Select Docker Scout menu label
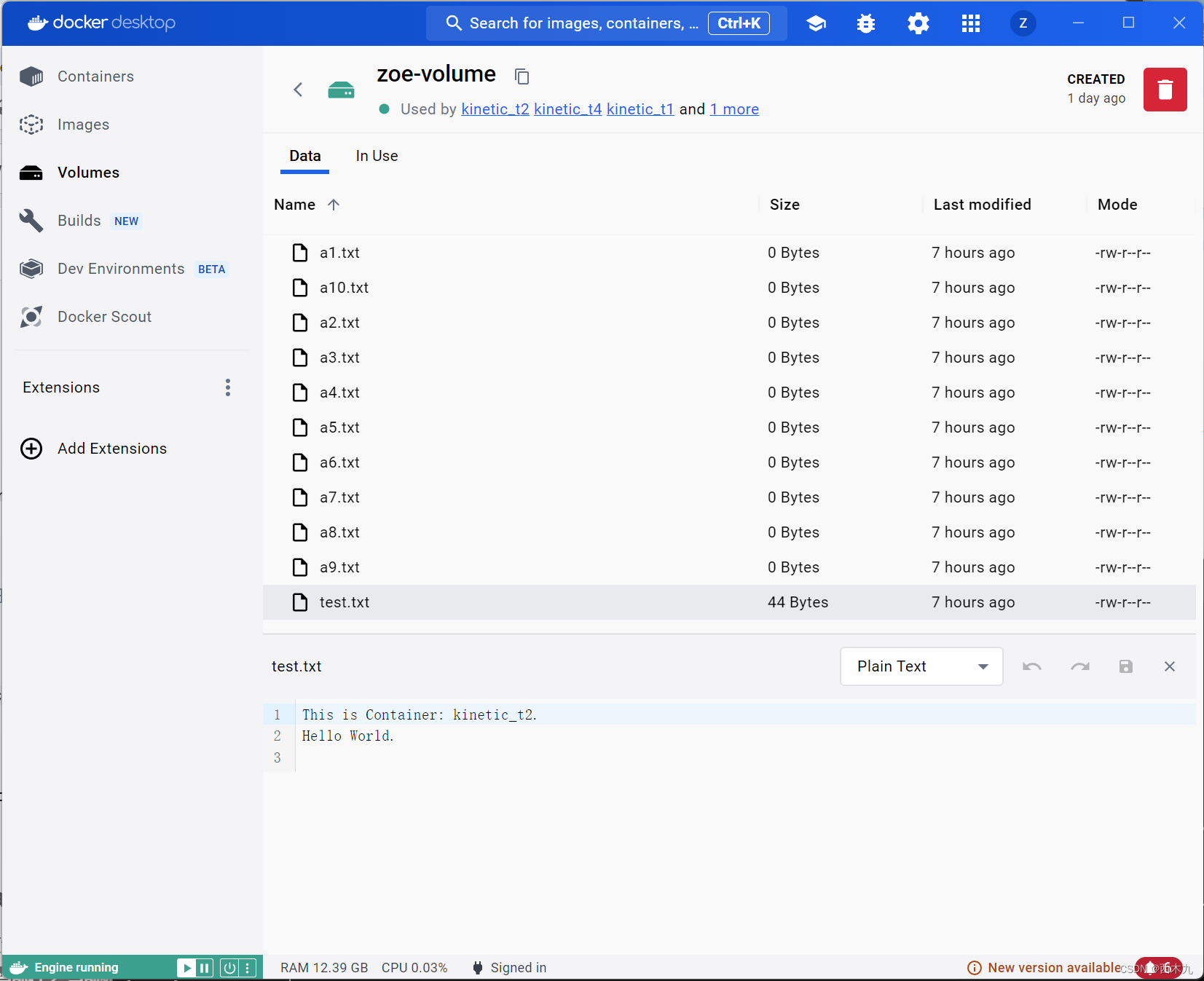 [x=104, y=317]
